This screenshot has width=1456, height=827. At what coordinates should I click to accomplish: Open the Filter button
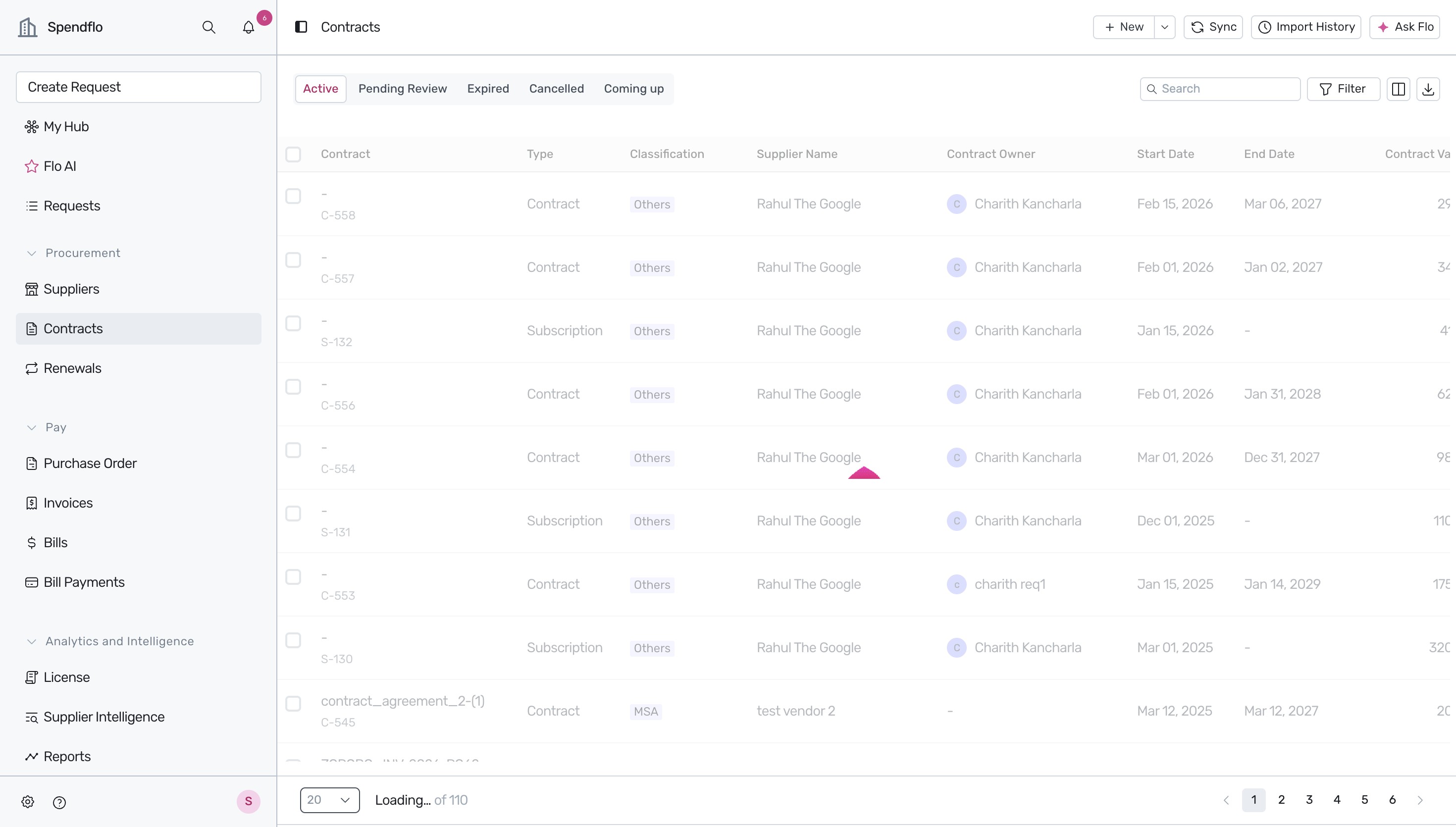[x=1344, y=89]
